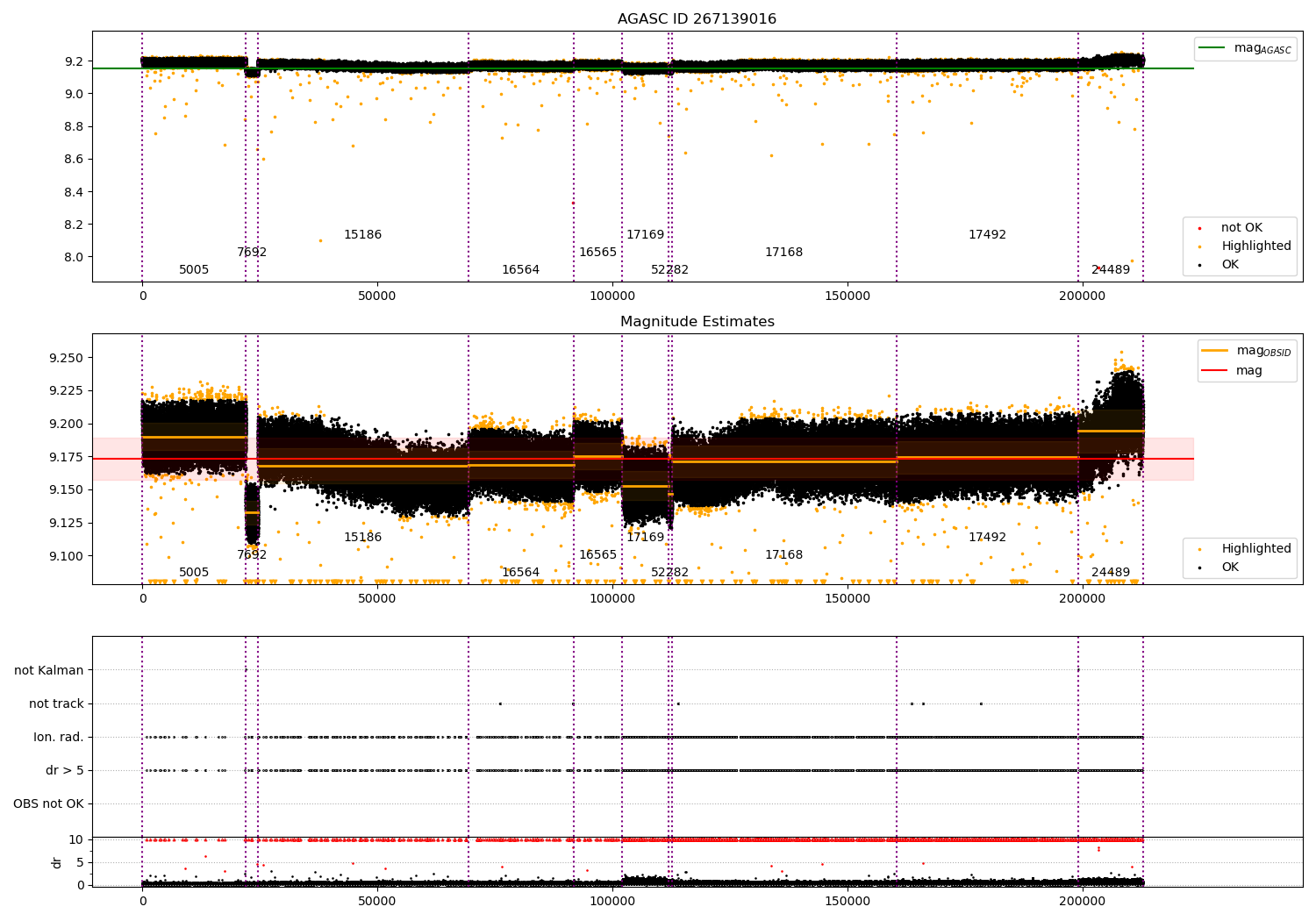
Task: Click the 'Ion. rad.' axis label
Action: coord(59,737)
